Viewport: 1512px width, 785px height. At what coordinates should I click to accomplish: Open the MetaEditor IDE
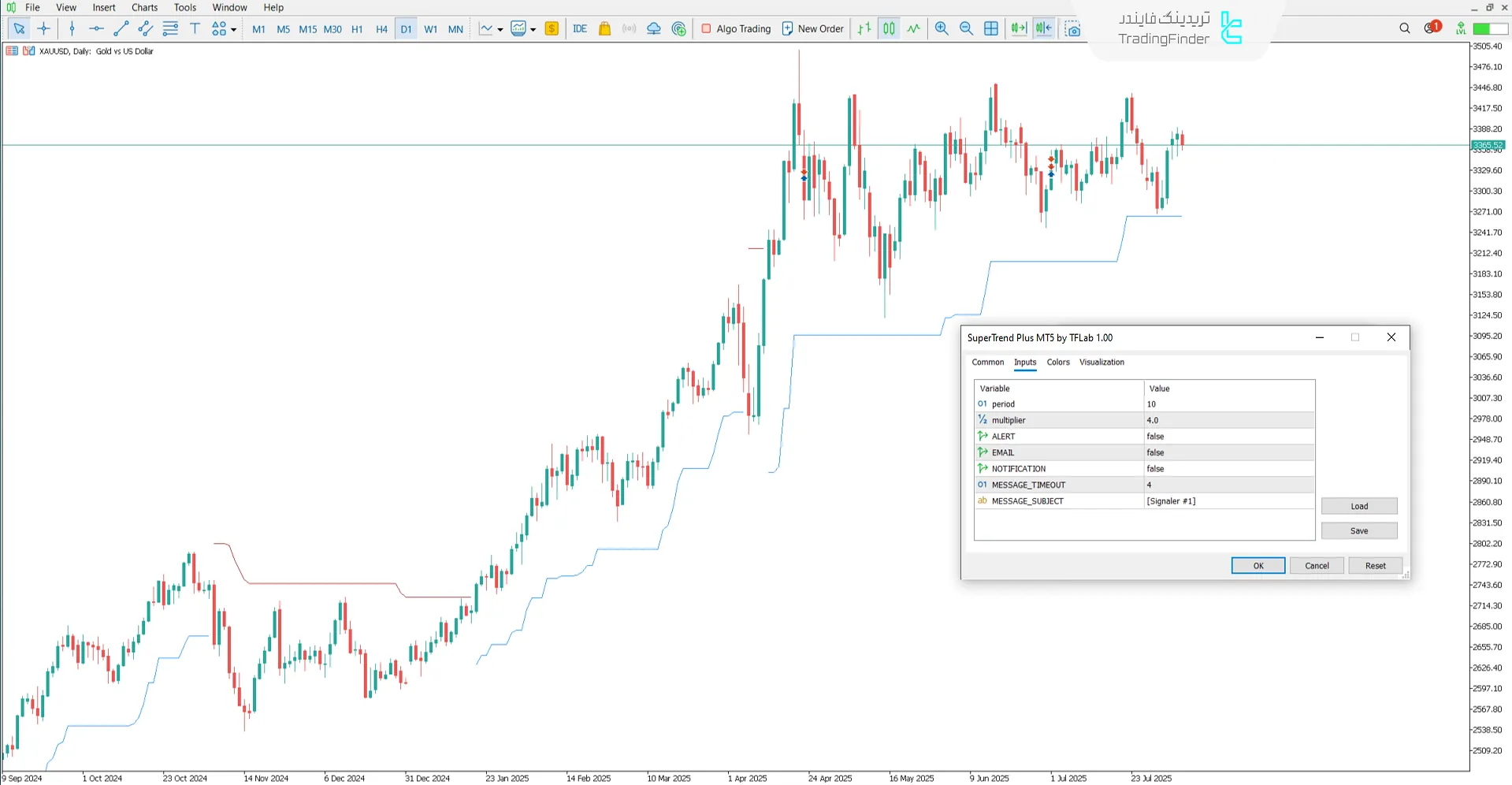[x=580, y=29]
